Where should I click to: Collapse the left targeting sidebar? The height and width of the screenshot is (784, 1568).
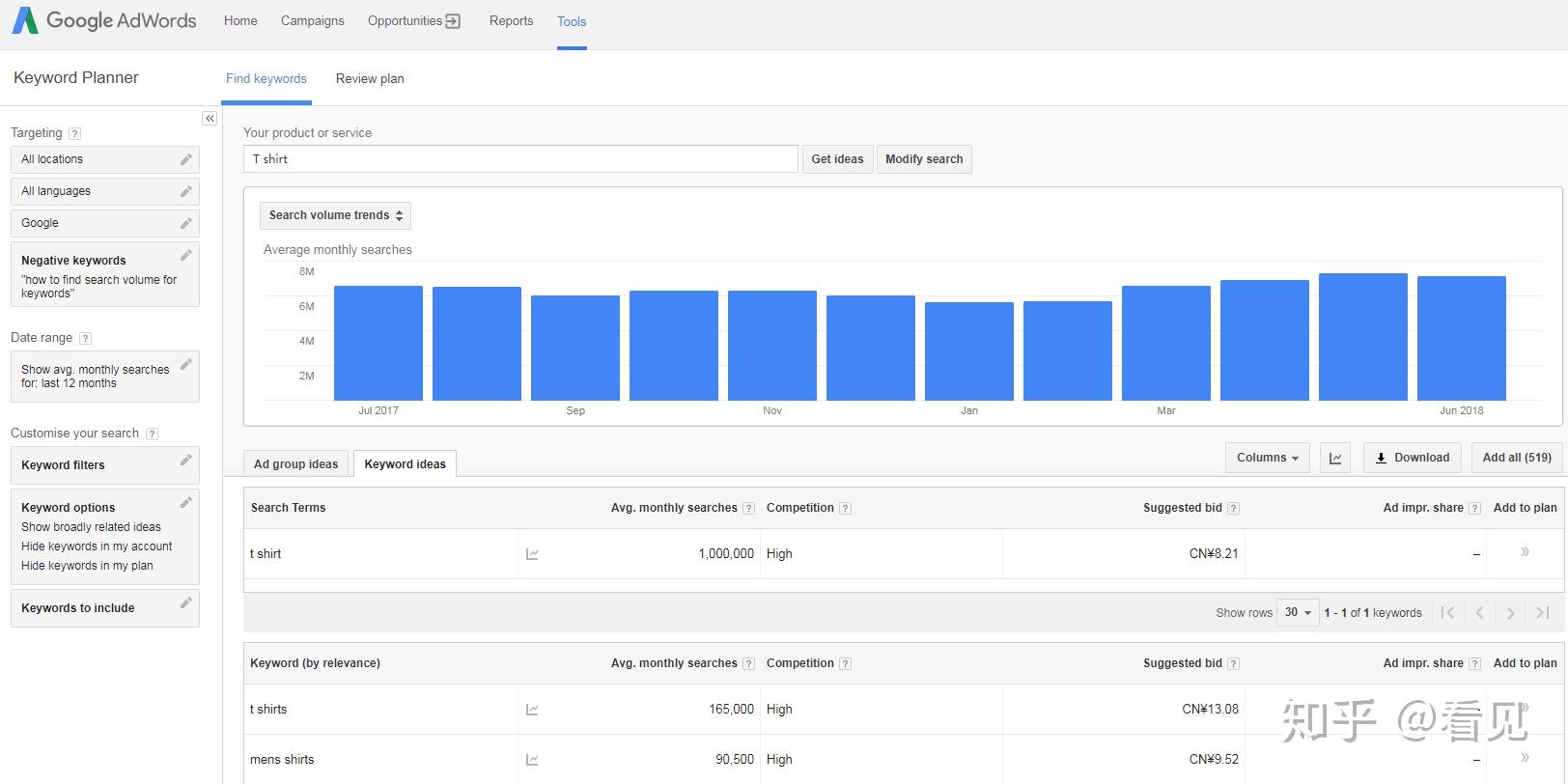pyautogui.click(x=210, y=118)
